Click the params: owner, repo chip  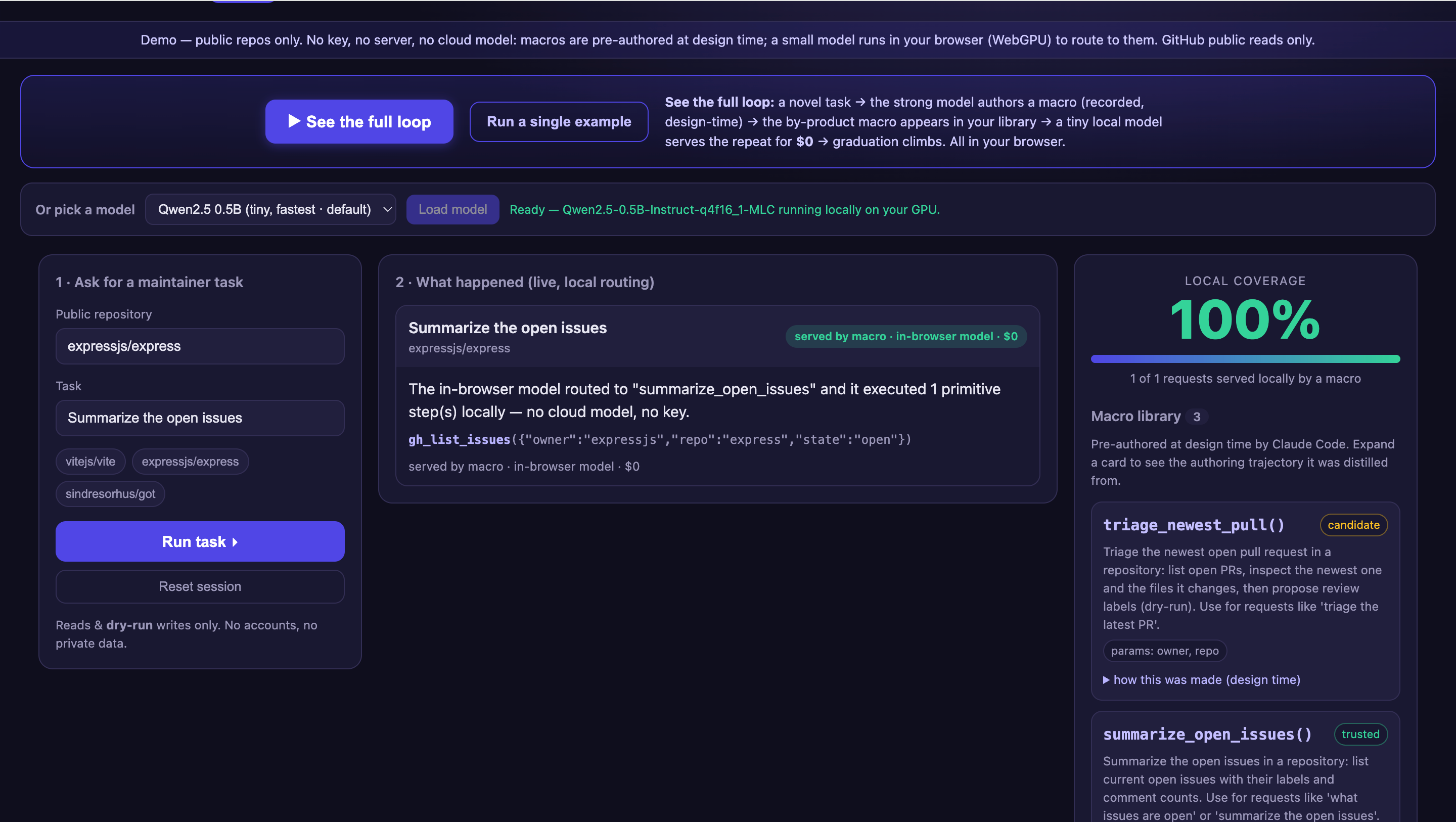(1164, 651)
